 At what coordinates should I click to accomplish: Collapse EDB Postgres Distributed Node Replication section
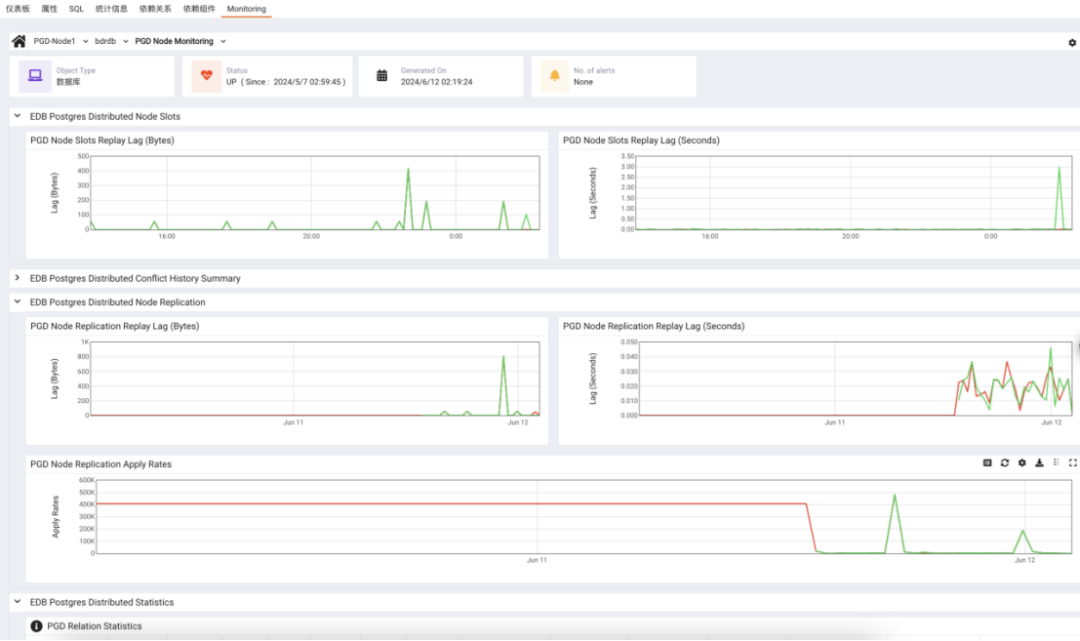17,302
